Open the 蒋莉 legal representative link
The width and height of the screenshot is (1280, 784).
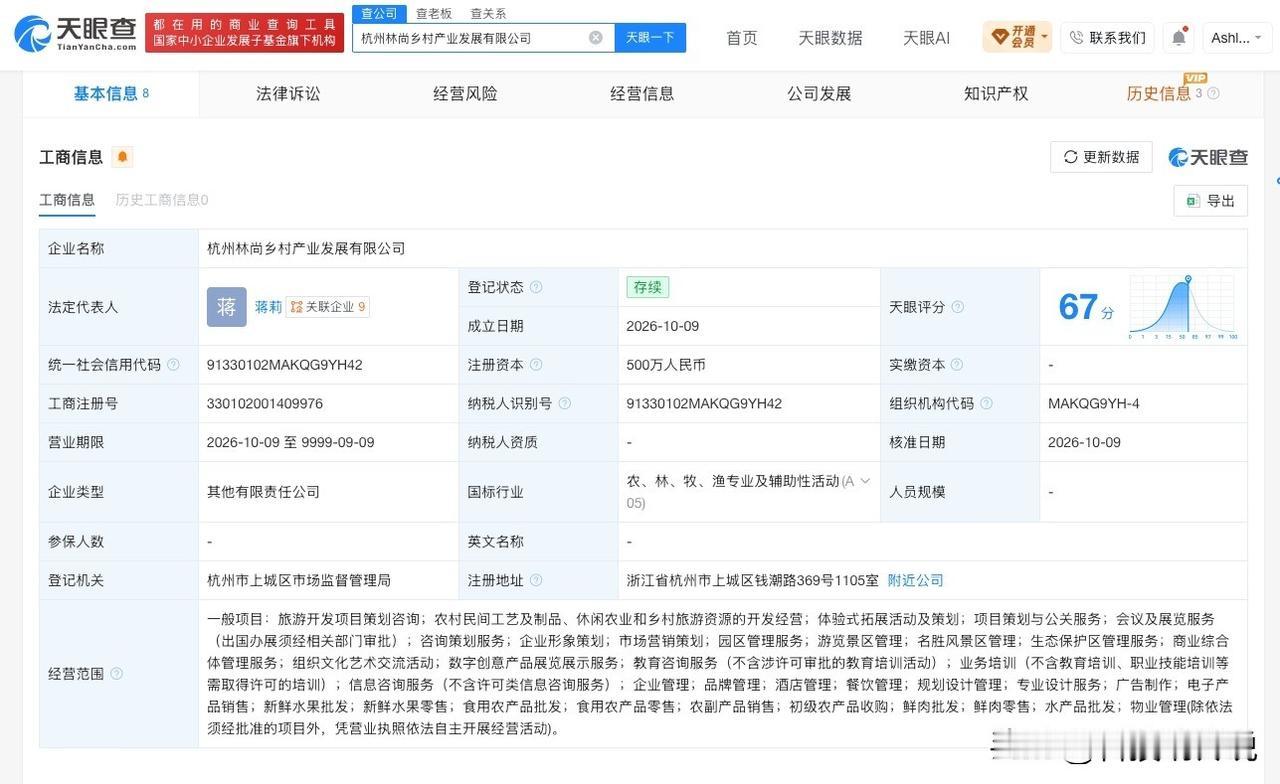[268, 307]
